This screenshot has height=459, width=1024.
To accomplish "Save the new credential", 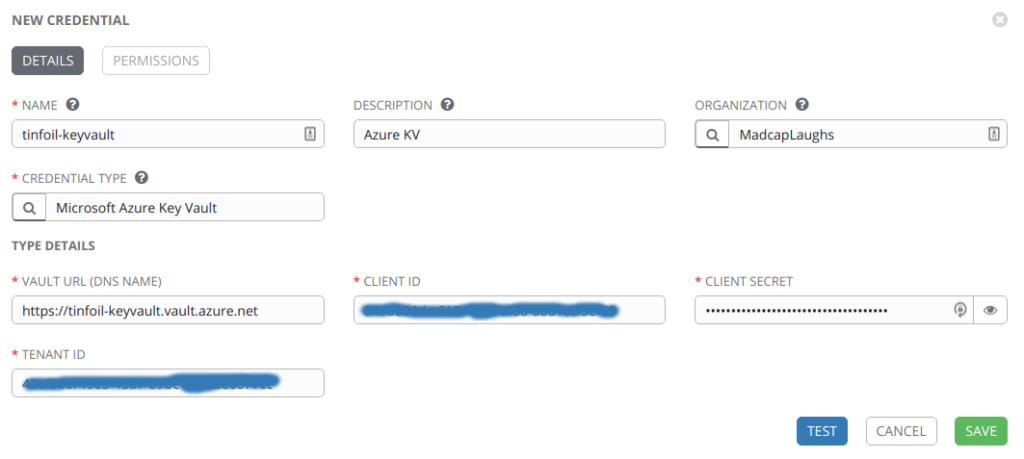I will pos(980,431).
